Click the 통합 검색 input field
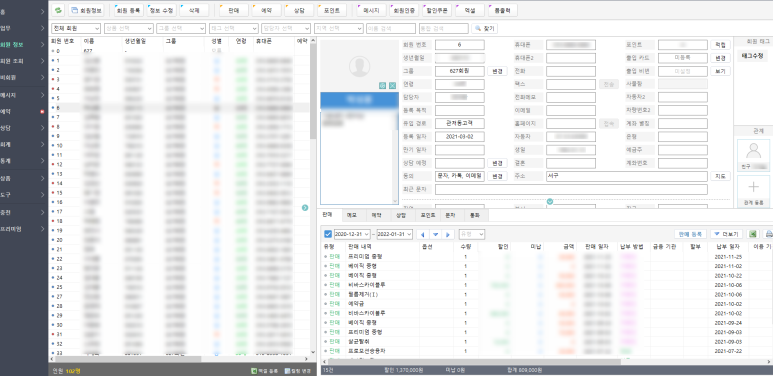Image resolution: width=773 pixels, height=376 pixels. [x=444, y=29]
